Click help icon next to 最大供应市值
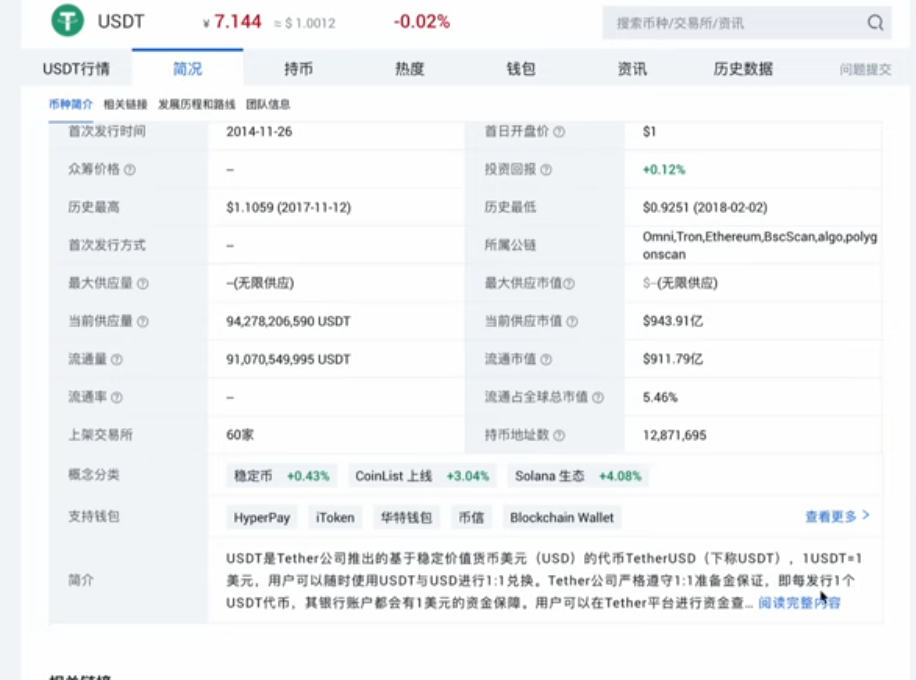This screenshot has height=680, width=916. [569, 284]
